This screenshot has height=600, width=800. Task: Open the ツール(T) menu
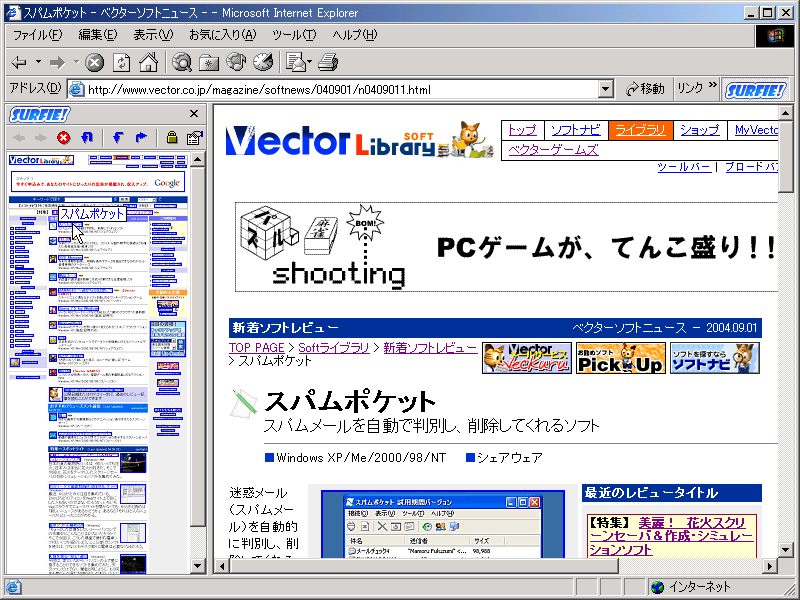click(294, 35)
